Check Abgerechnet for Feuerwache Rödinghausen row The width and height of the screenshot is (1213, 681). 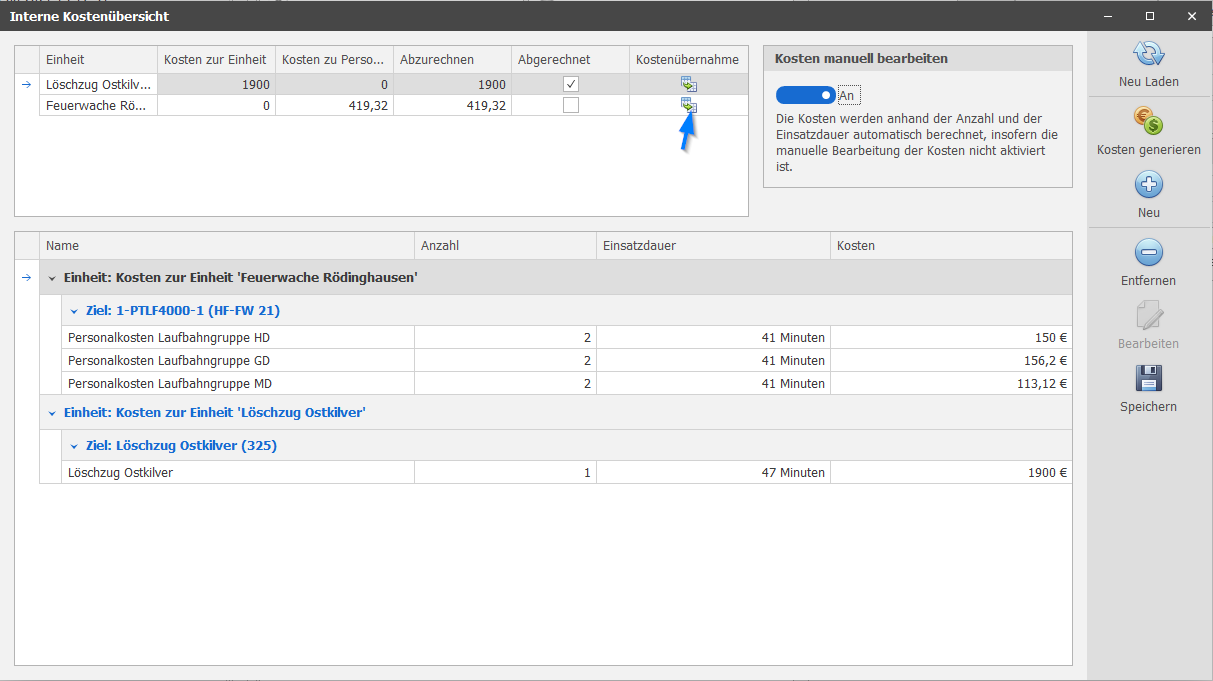571,105
